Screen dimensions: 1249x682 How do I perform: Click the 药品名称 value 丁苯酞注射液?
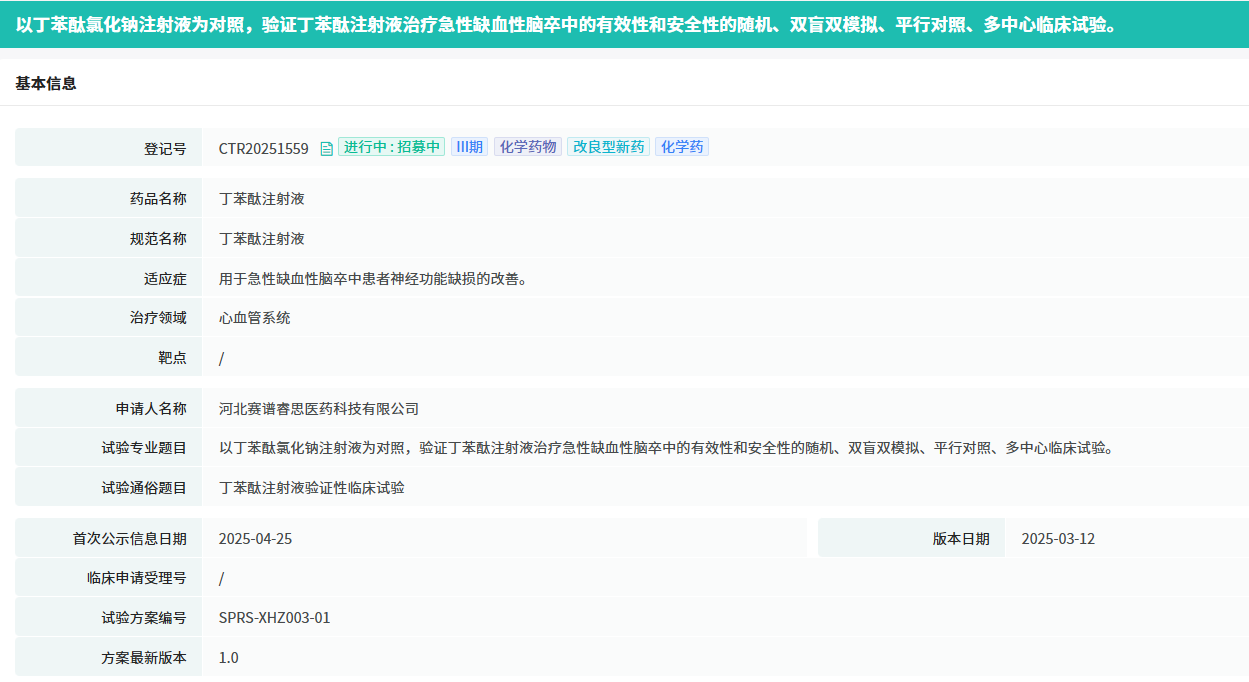coord(262,198)
